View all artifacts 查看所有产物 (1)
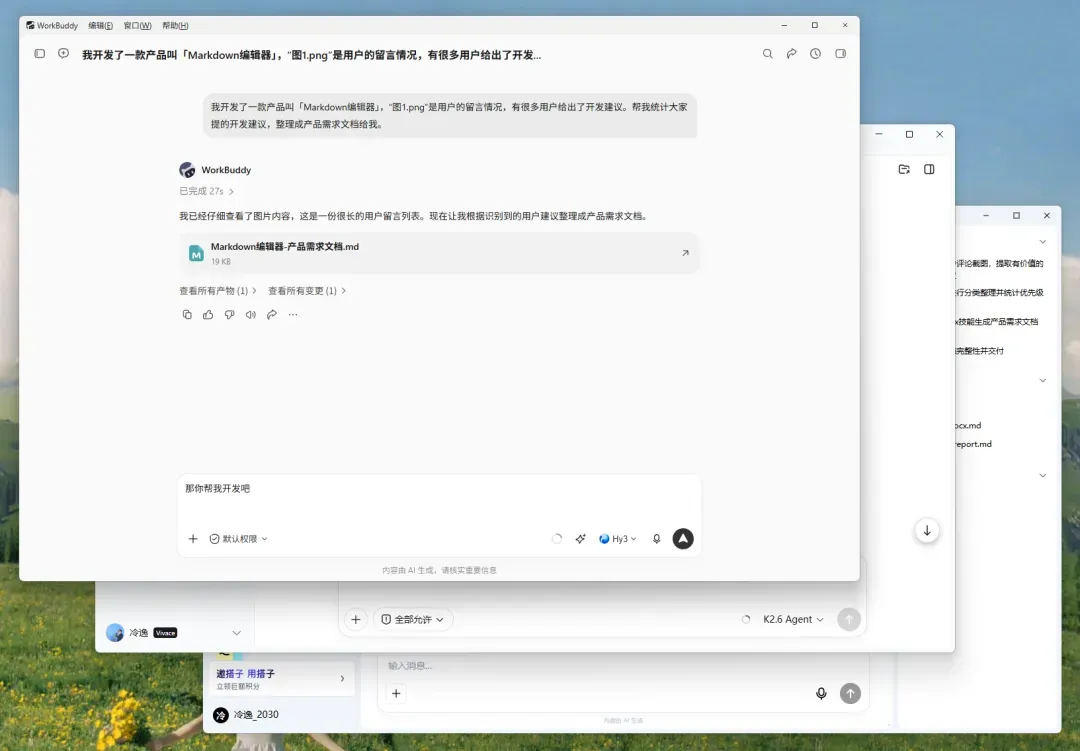Viewport: 1080px width, 751px height. tap(218, 291)
